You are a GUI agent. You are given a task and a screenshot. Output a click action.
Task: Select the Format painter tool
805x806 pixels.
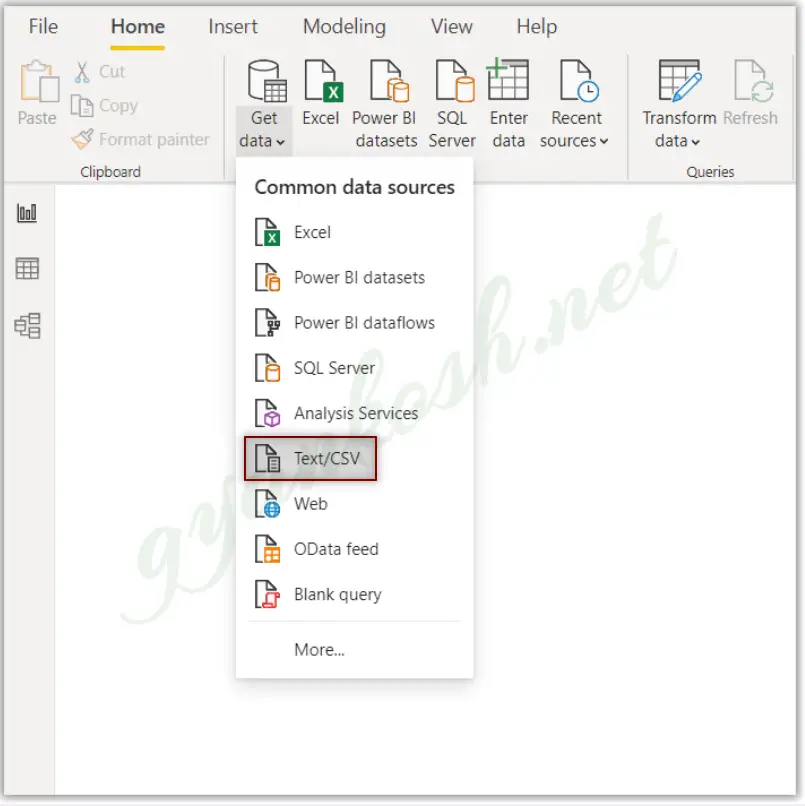140,139
